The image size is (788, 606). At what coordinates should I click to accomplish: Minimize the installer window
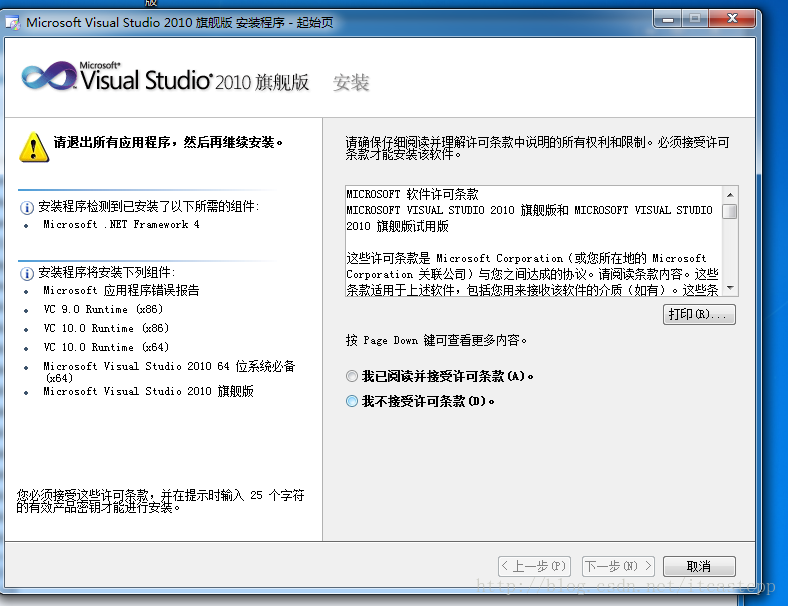668,19
